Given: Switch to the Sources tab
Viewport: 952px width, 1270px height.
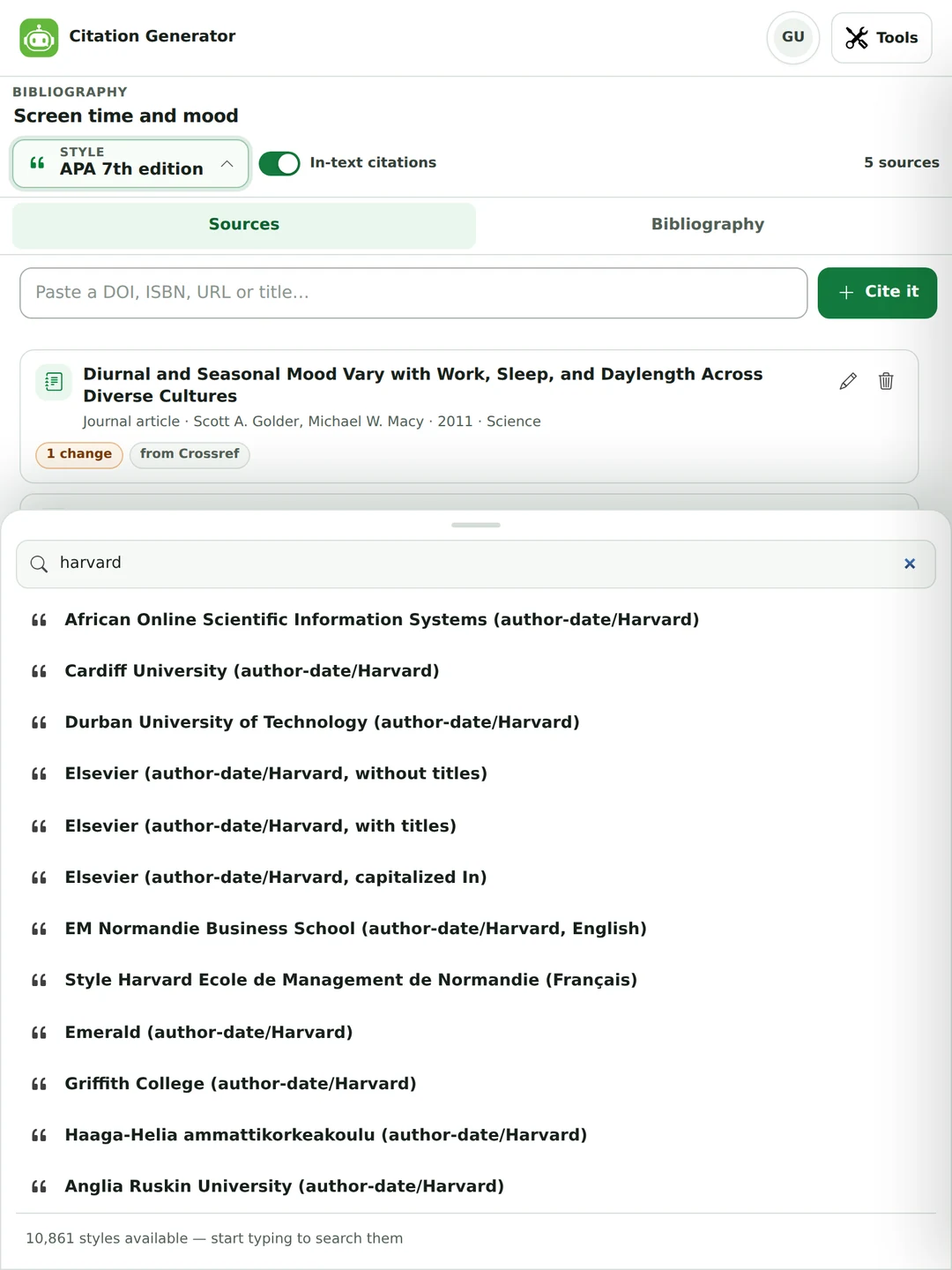Looking at the screenshot, I should point(244,225).
